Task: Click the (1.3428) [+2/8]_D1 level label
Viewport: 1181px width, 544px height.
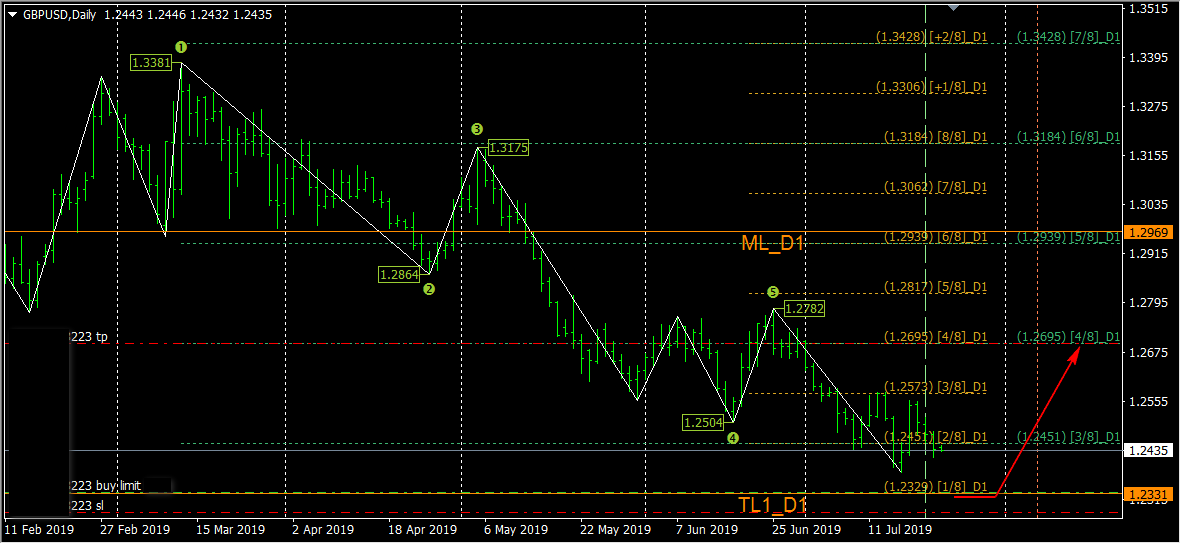Action: pyautogui.click(x=931, y=37)
